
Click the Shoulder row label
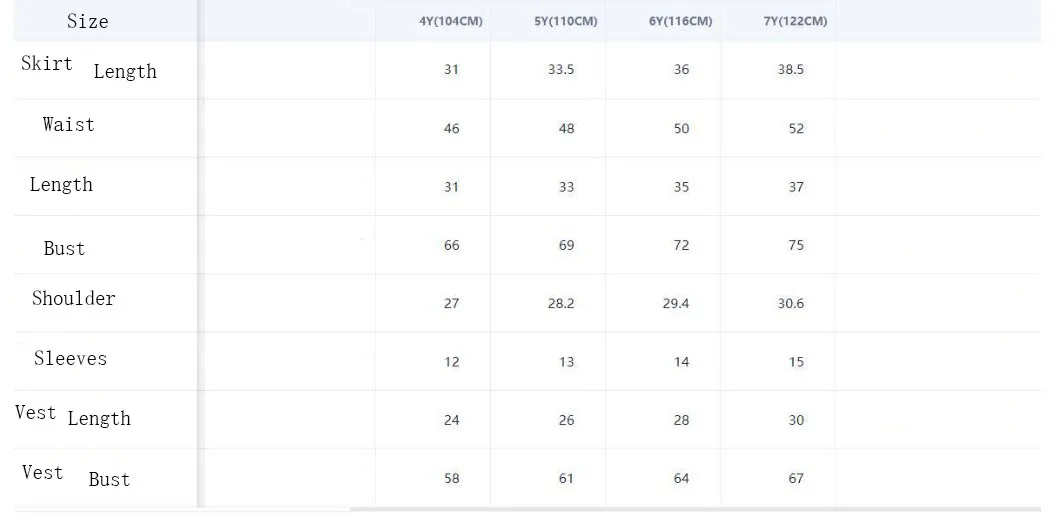[x=74, y=298]
